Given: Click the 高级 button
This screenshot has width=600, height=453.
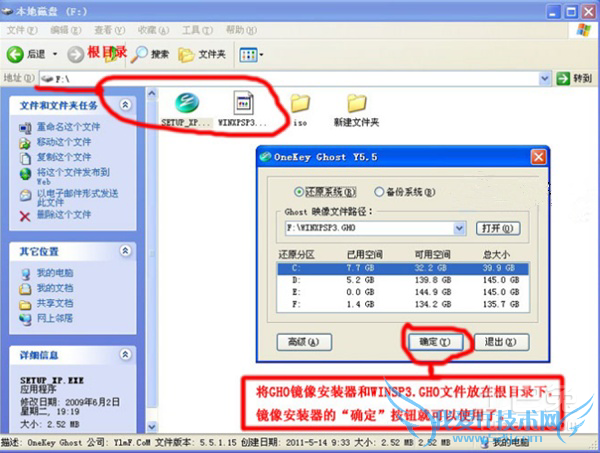Looking at the screenshot, I should pyautogui.click(x=304, y=342).
